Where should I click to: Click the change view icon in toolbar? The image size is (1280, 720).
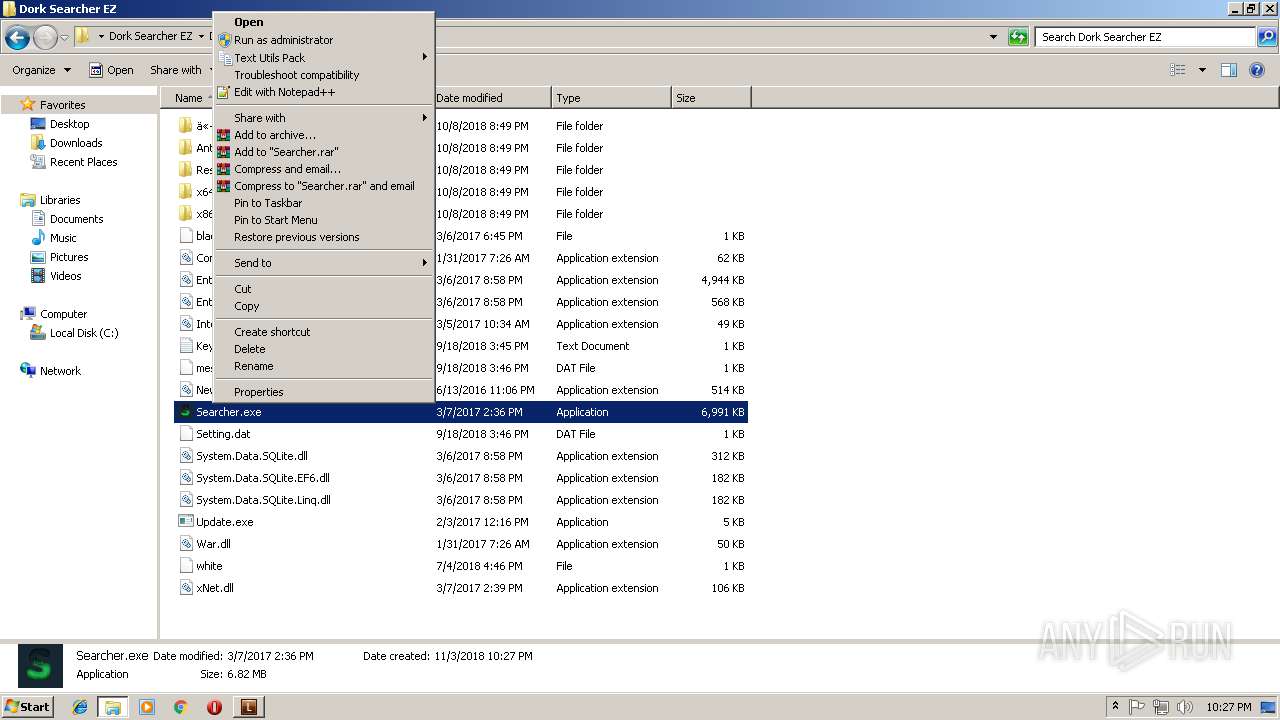[x=1178, y=70]
